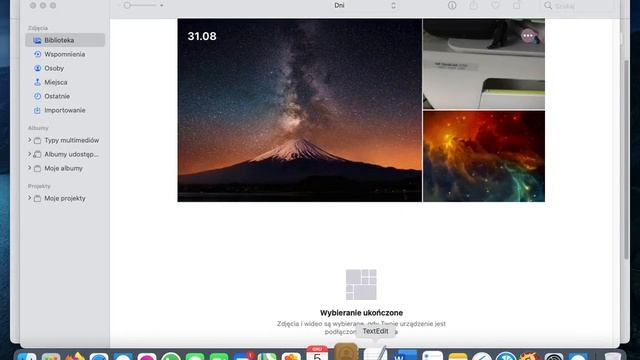Click the Miejsca map pin icon
This screenshot has width=640, height=360.
[x=37, y=82]
